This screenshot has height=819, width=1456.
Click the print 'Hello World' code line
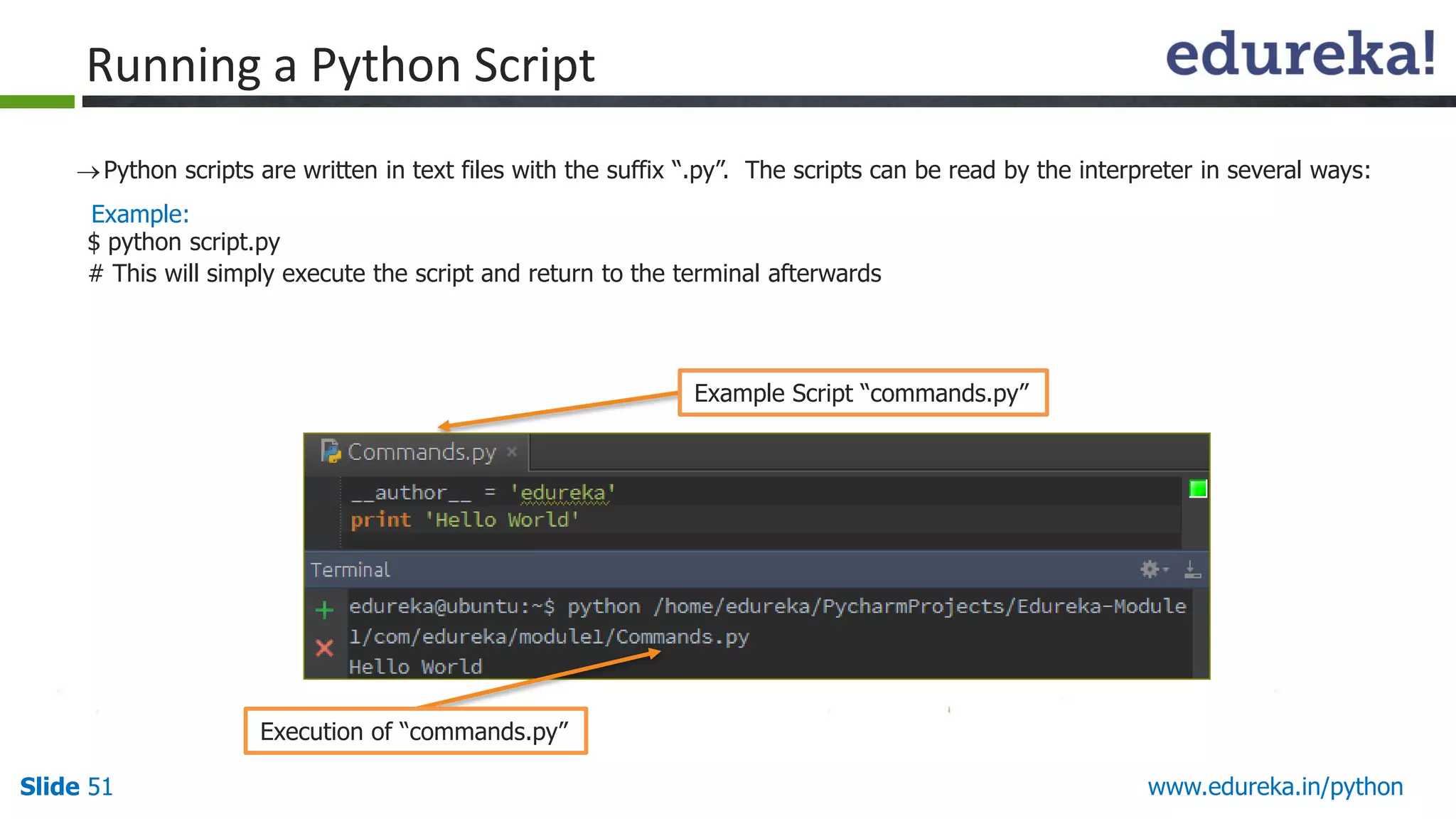pyautogui.click(x=465, y=520)
